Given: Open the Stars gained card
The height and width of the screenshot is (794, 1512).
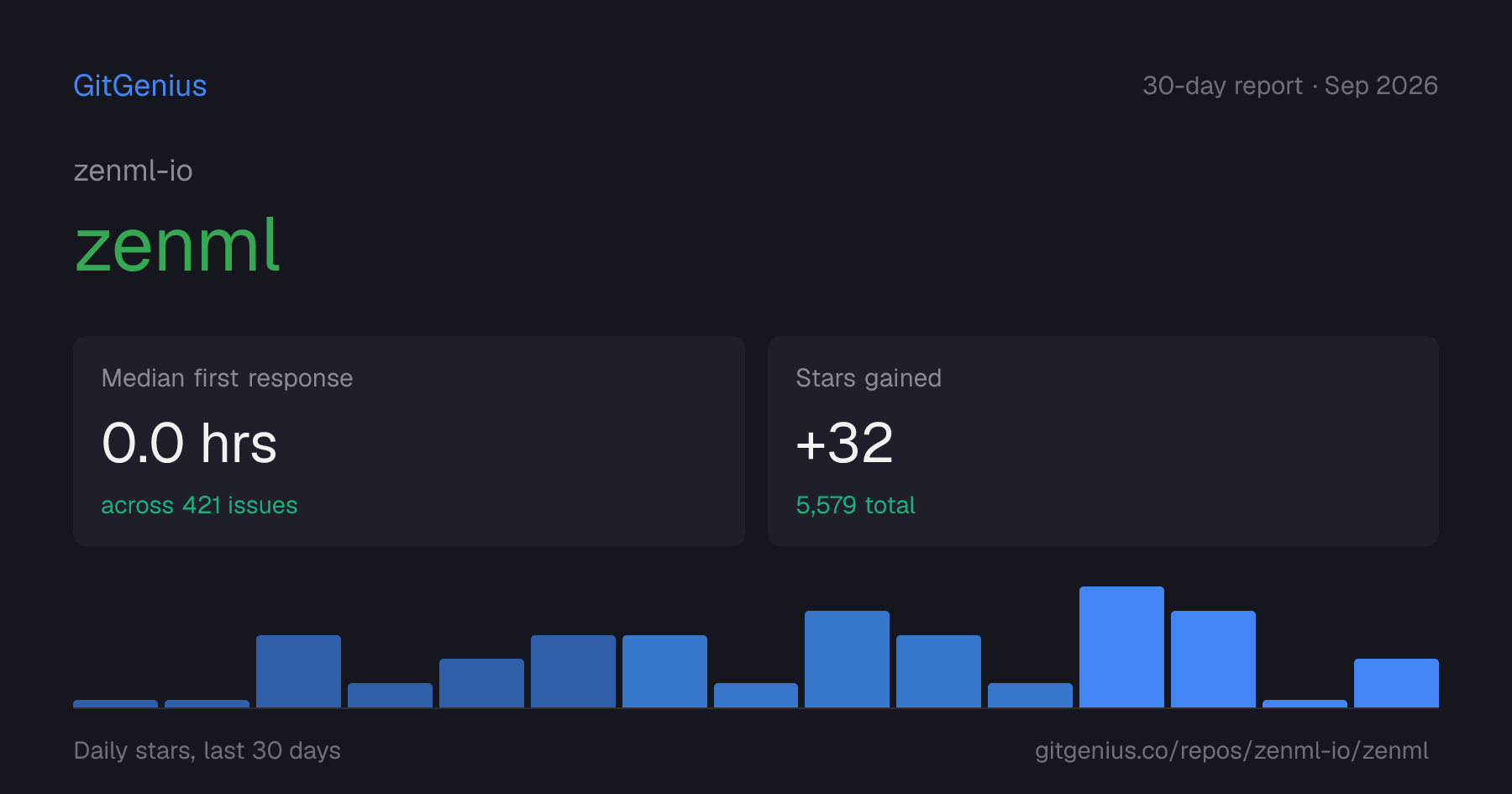Looking at the screenshot, I should click(1103, 441).
